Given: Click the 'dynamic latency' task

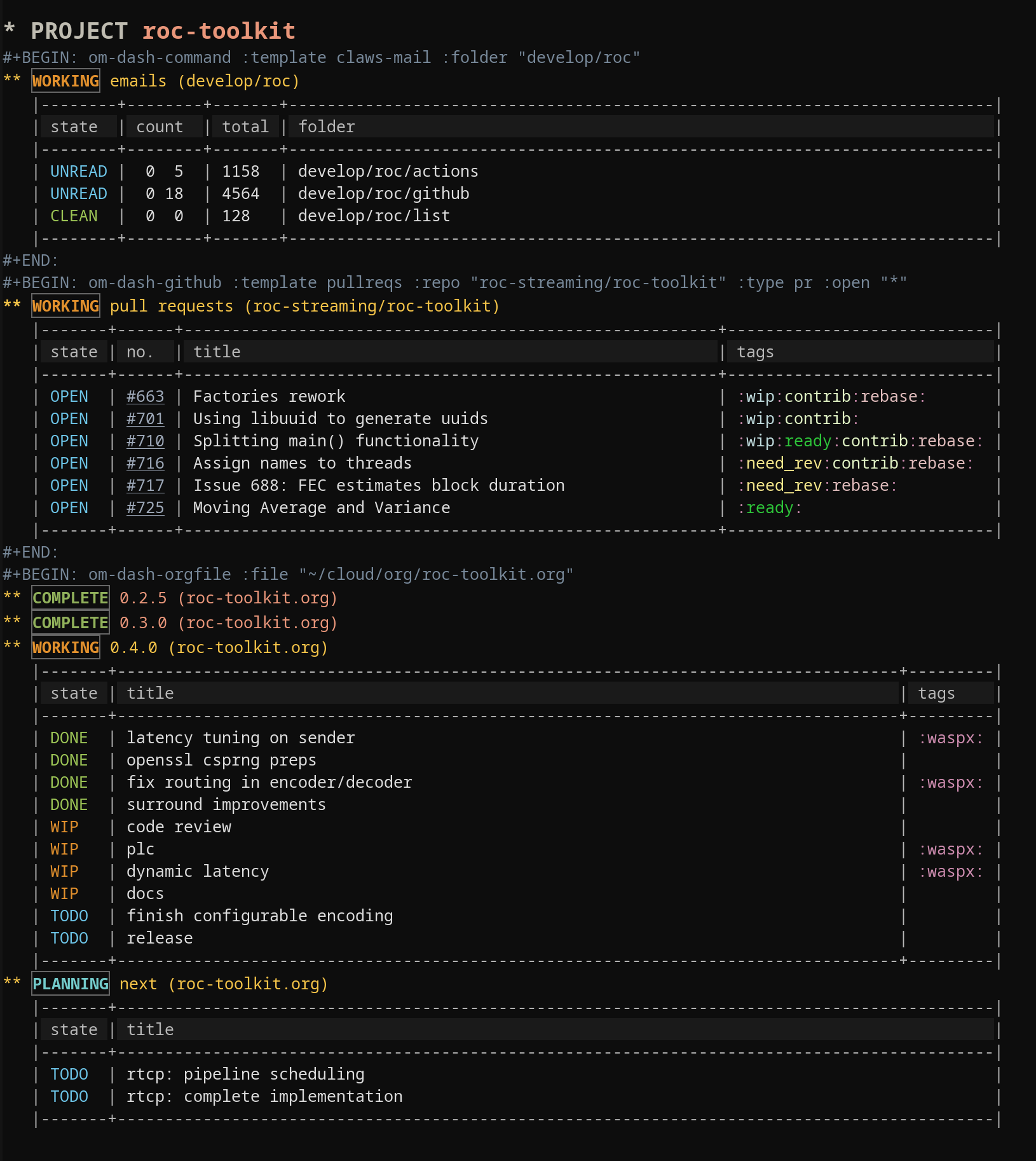Looking at the screenshot, I should click(x=198, y=872).
